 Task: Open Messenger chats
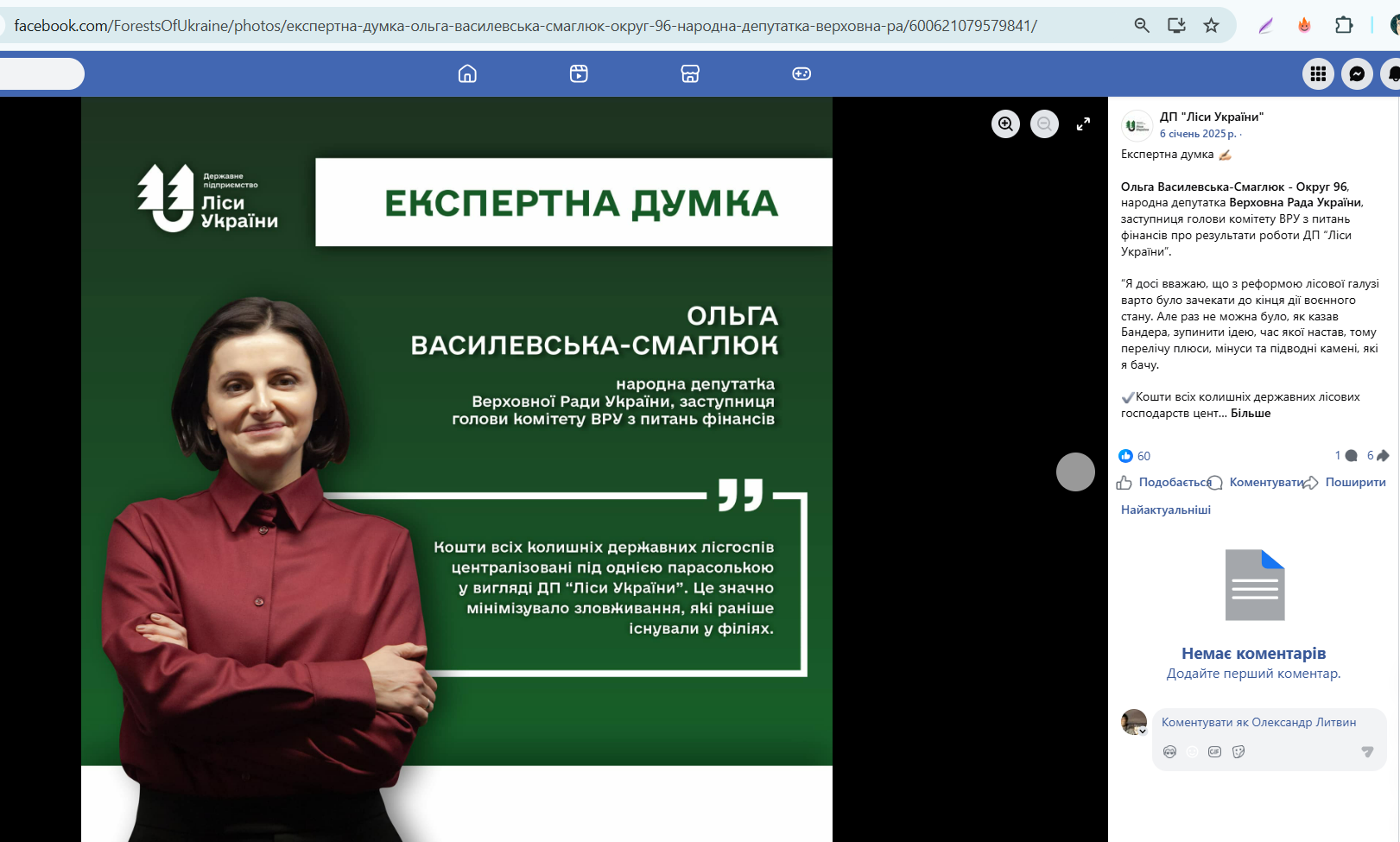[1358, 73]
